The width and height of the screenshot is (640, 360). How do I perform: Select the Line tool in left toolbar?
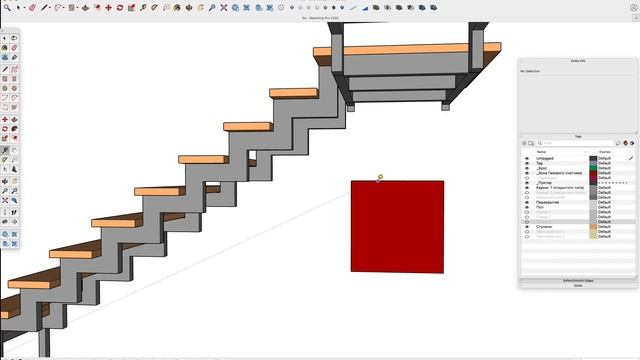coord(5,69)
